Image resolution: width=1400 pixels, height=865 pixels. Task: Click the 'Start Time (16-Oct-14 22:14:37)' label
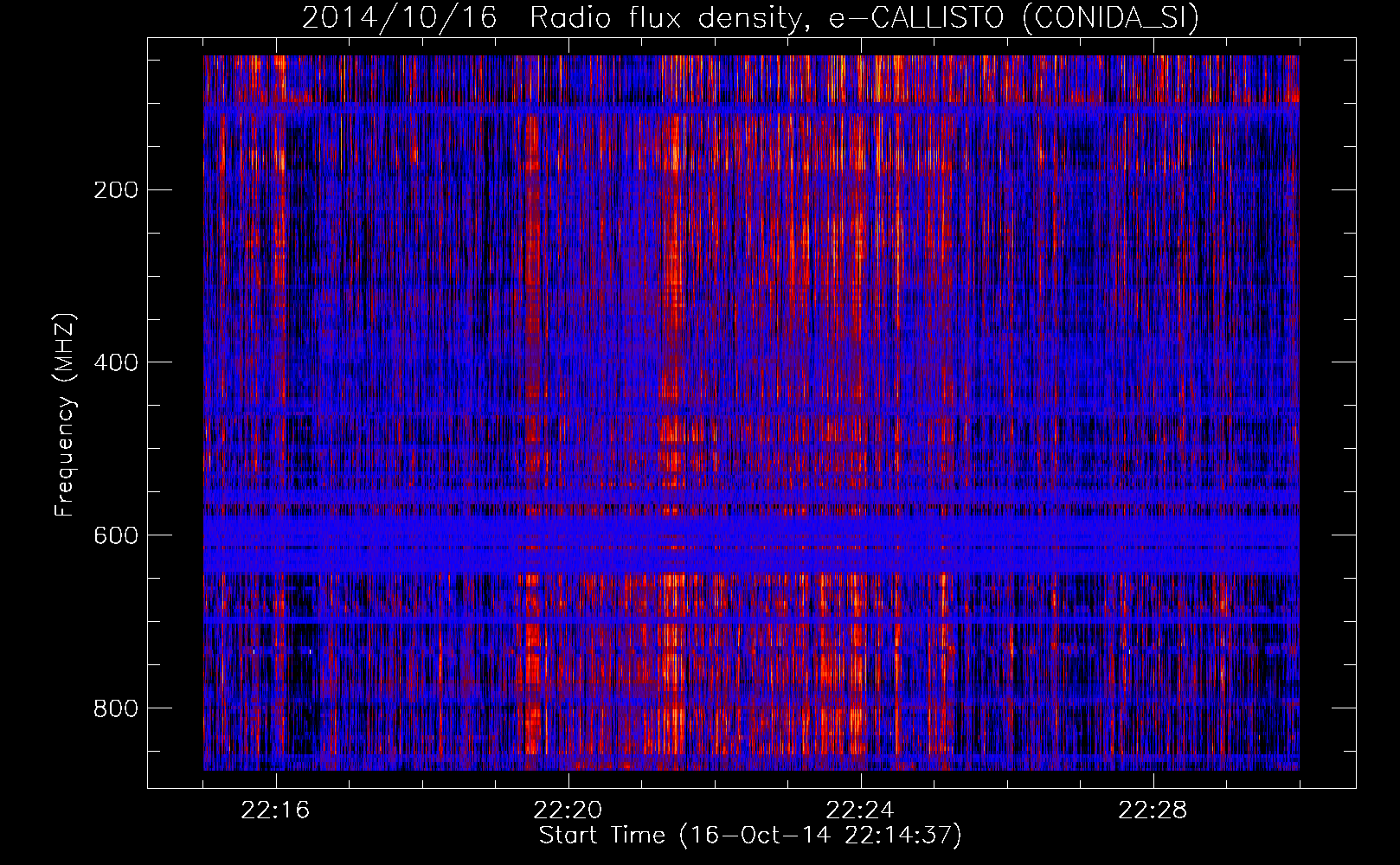pyautogui.click(x=750, y=836)
